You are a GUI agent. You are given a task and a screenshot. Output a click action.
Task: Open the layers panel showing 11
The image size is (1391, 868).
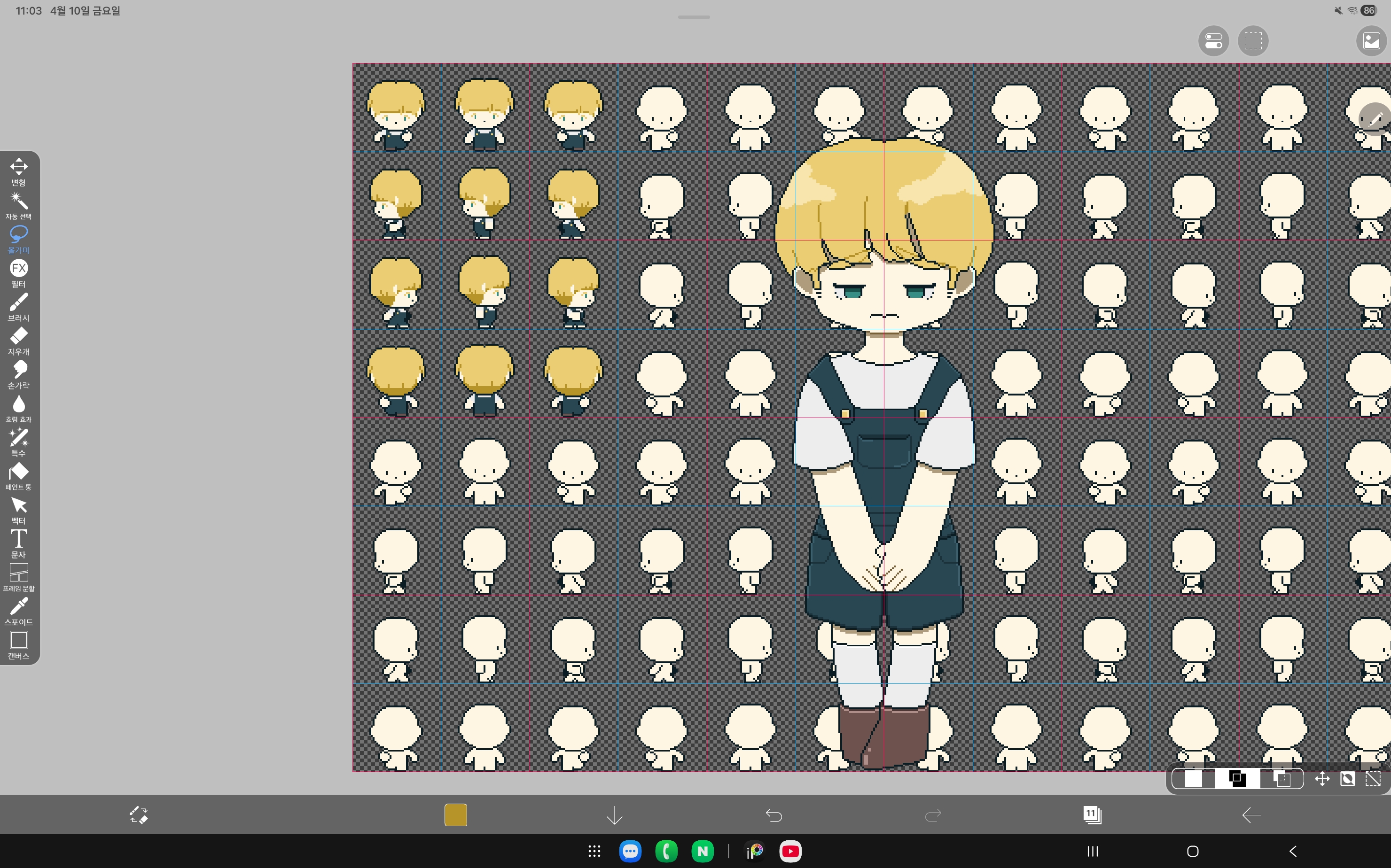coord(1092,814)
